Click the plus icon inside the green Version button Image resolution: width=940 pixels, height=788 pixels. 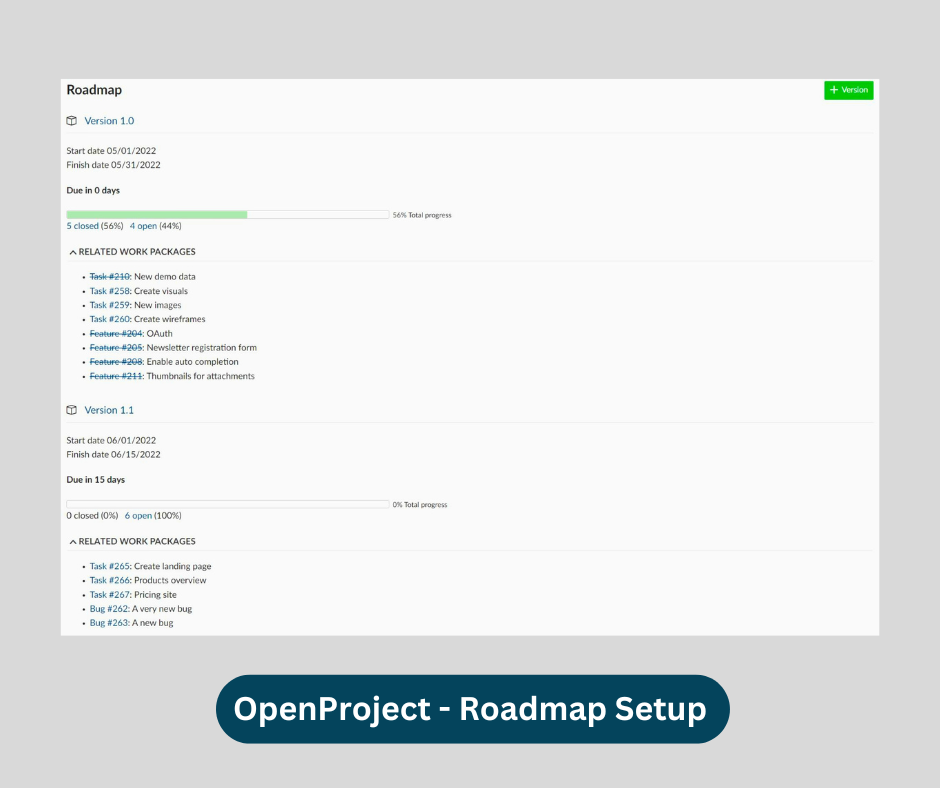[834, 90]
